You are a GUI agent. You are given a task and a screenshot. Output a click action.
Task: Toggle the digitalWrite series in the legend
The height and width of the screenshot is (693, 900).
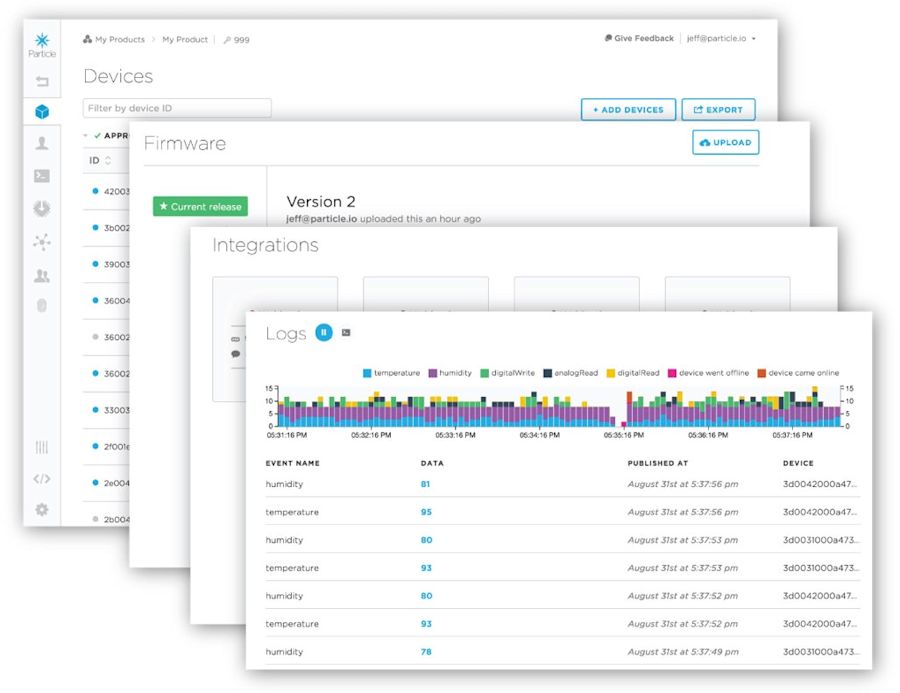coord(507,373)
